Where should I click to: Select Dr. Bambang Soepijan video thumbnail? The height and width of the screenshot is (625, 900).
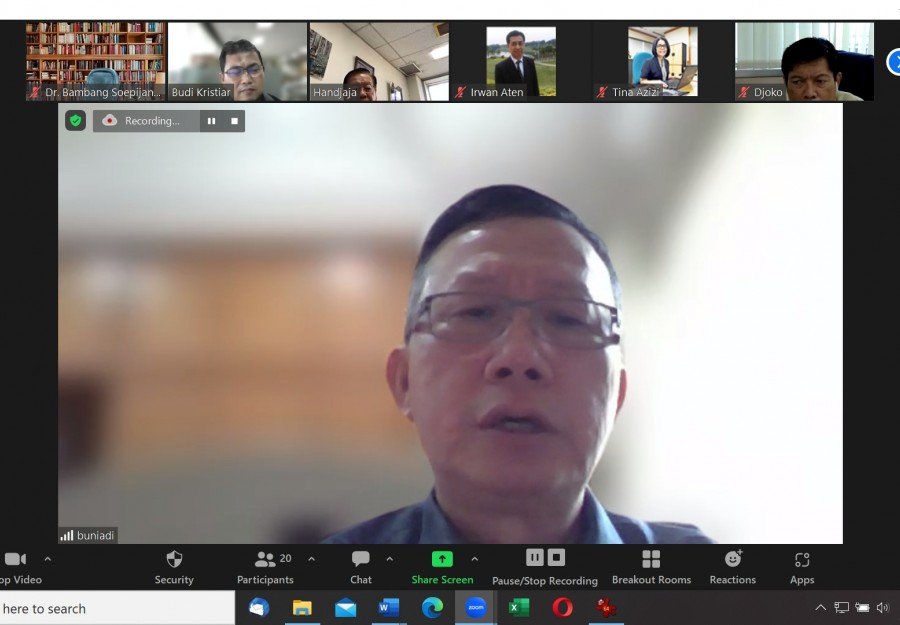coord(96,61)
